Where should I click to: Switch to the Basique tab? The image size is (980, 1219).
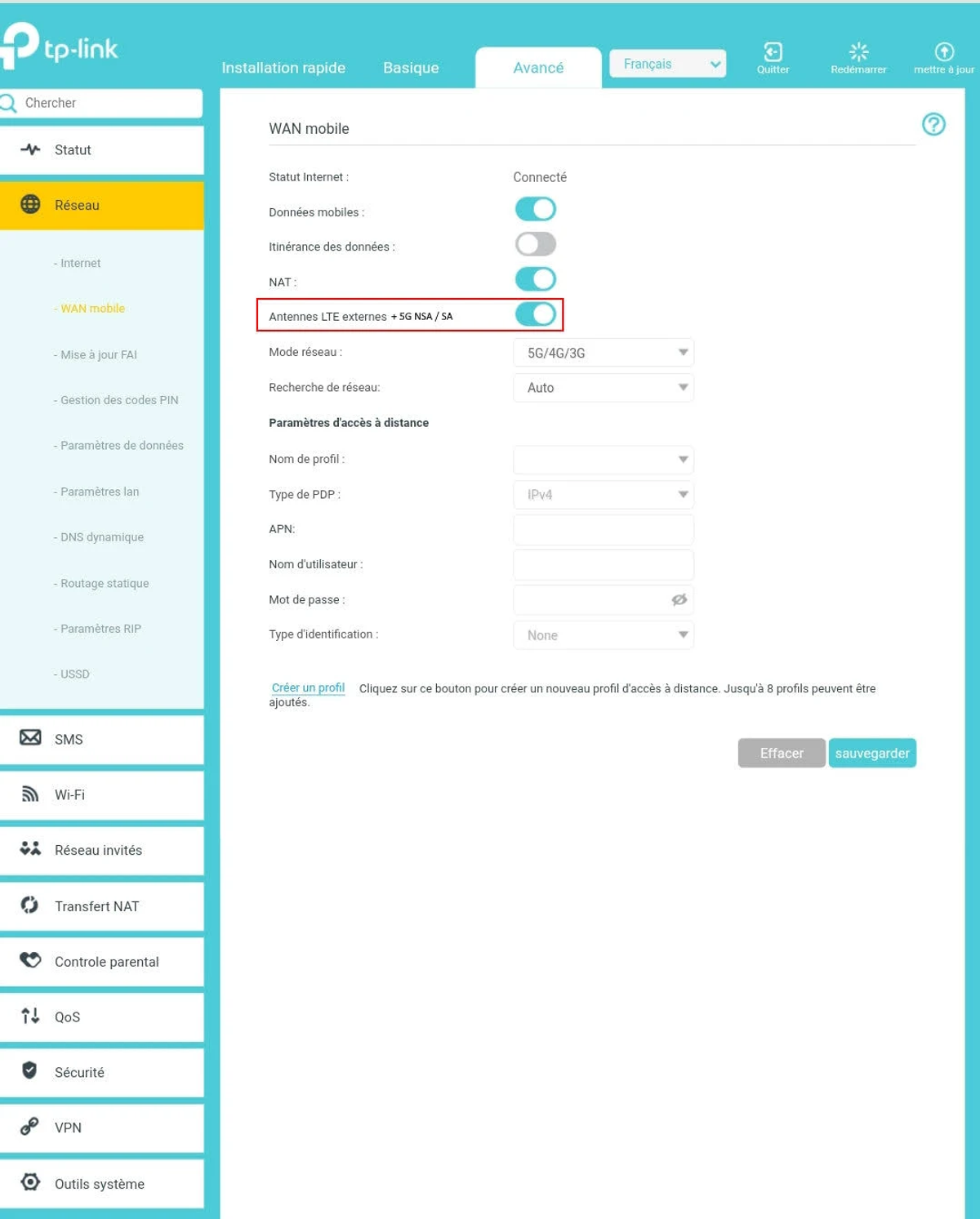click(x=411, y=68)
